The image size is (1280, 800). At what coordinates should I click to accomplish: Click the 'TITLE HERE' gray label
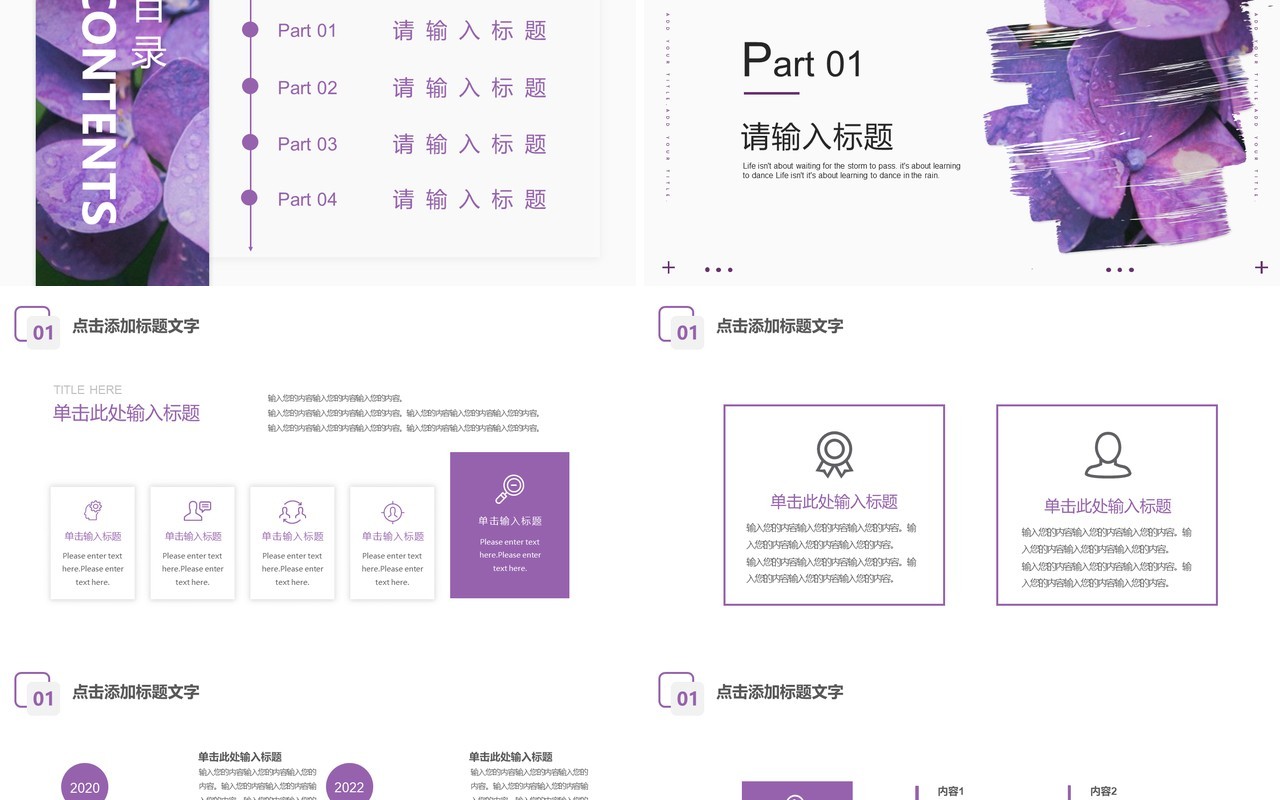click(88, 390)
